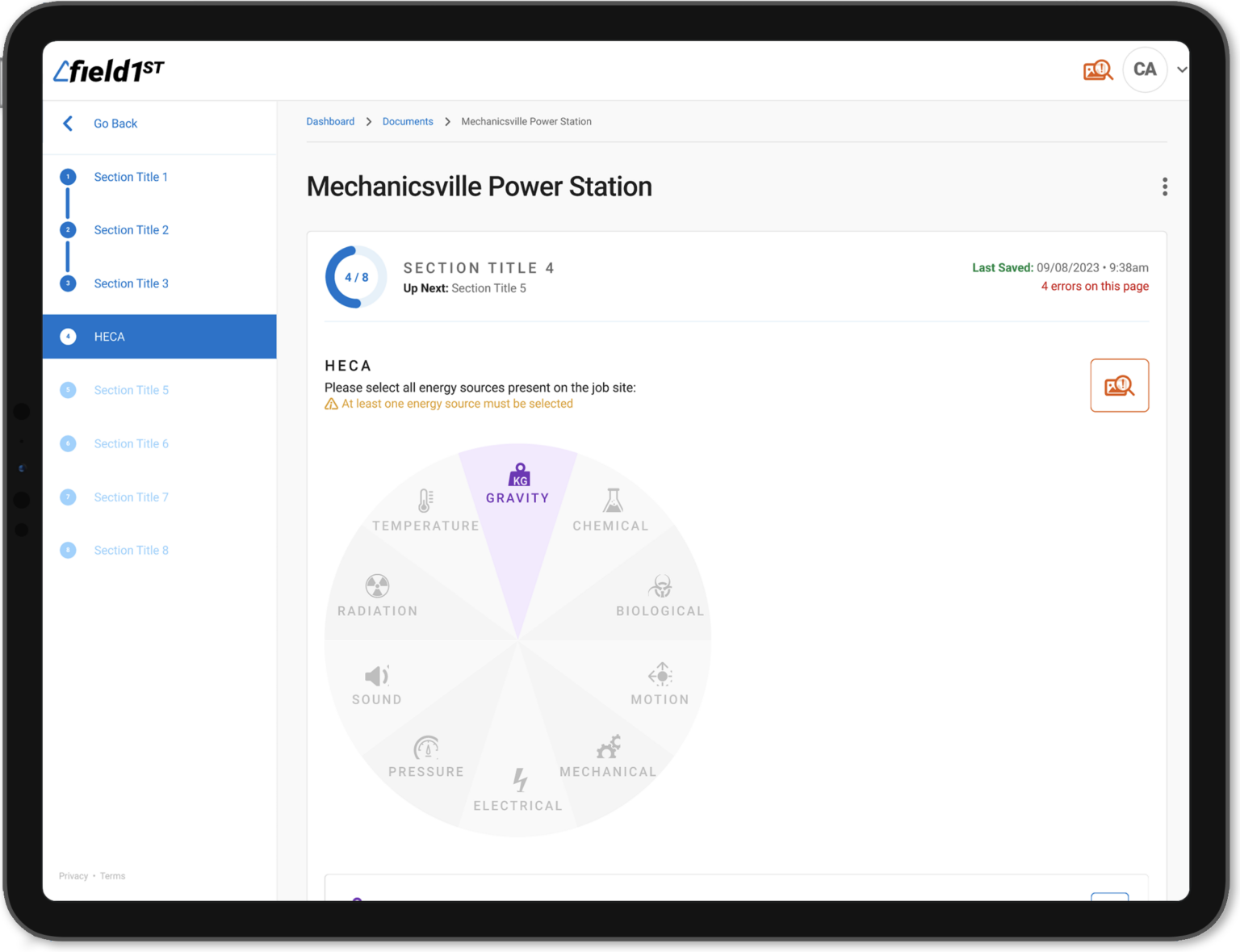
Task: Select the Electrical lightning bolt icon
Action: (520, 780)
